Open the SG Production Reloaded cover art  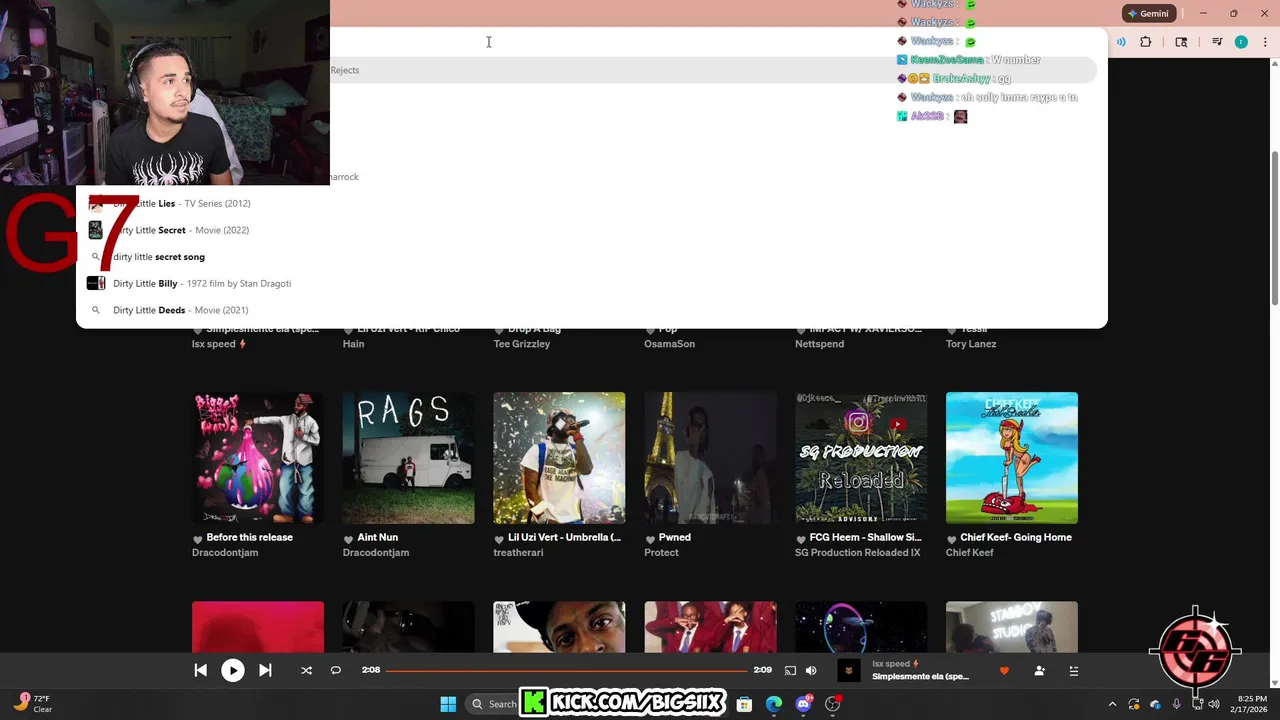click(861, 458)
